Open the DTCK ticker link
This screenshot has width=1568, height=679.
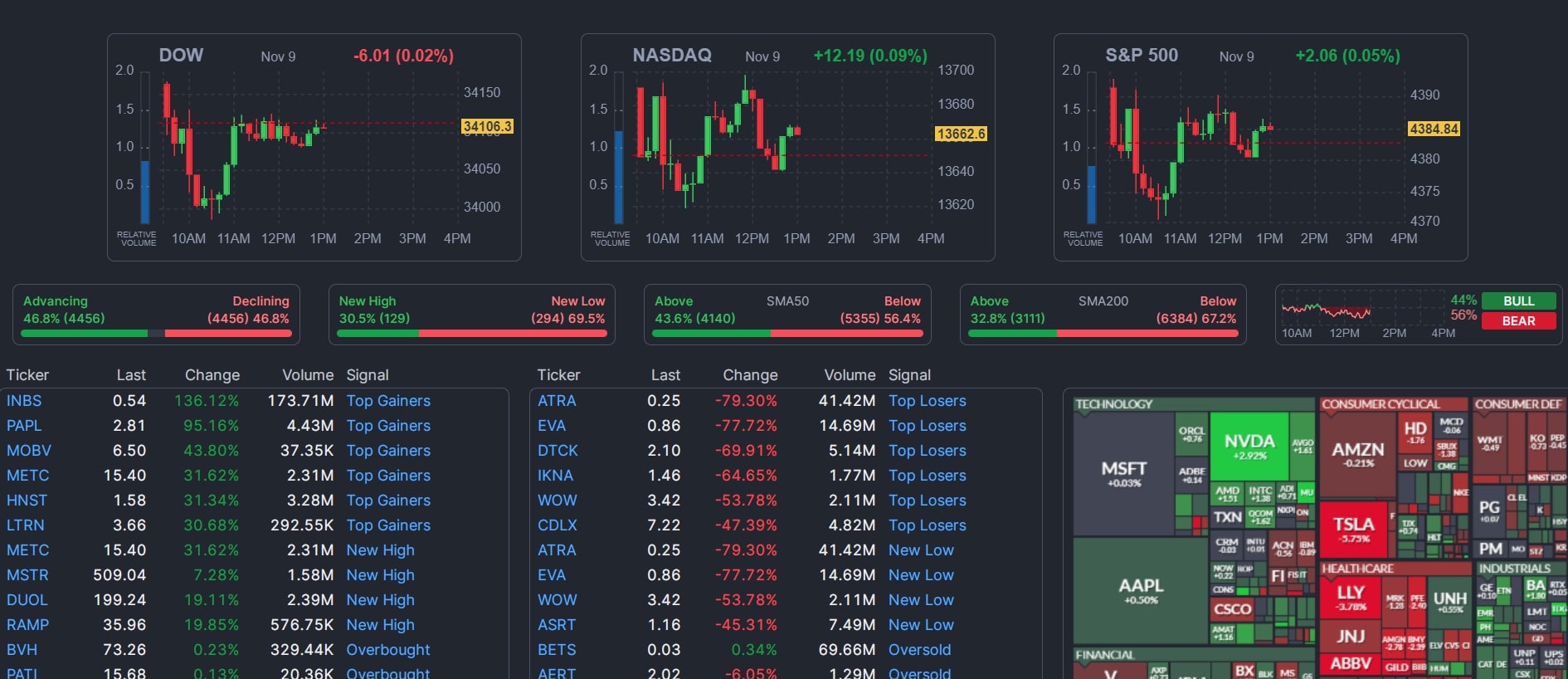click(x=558, y=451)
